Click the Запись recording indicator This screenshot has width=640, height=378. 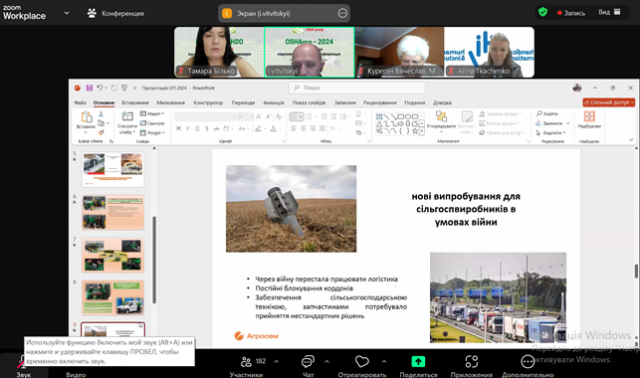pos(571,13)
